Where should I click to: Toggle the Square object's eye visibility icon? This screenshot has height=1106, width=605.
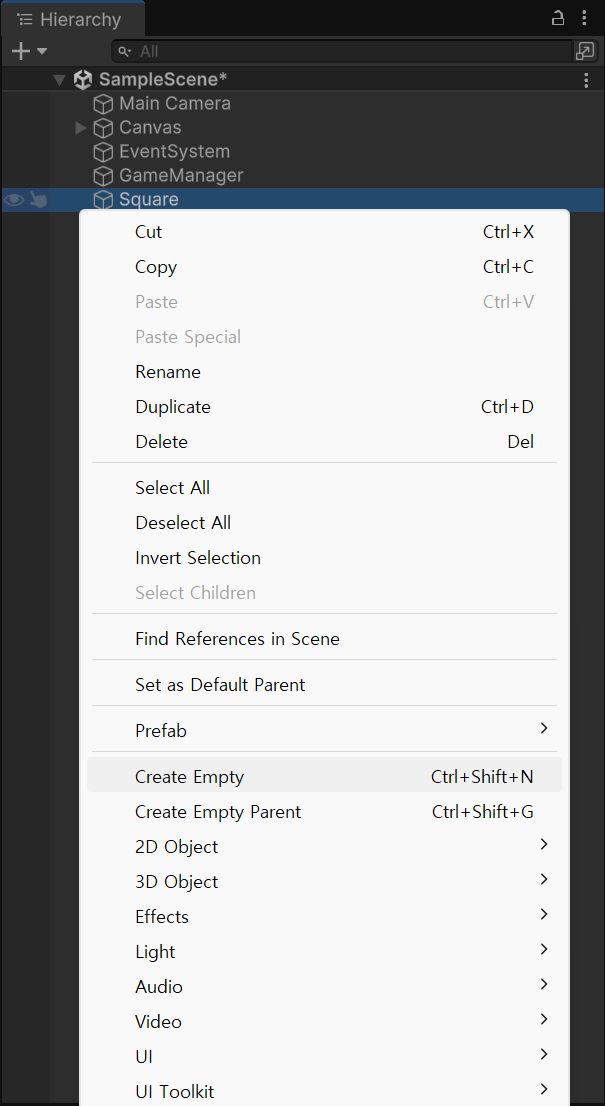coord(14,200)
